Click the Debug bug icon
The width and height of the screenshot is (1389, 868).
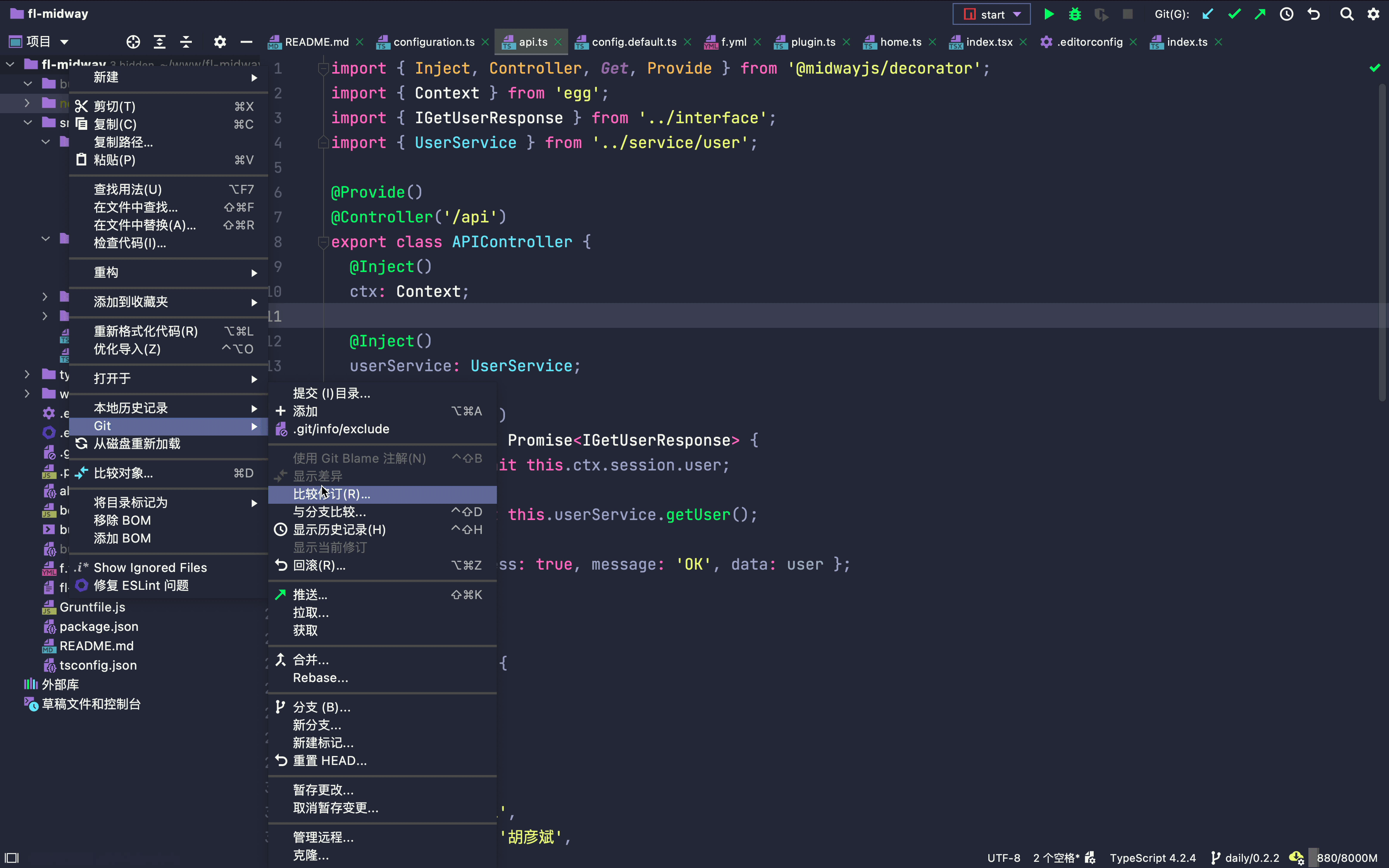pos(1075,14)
